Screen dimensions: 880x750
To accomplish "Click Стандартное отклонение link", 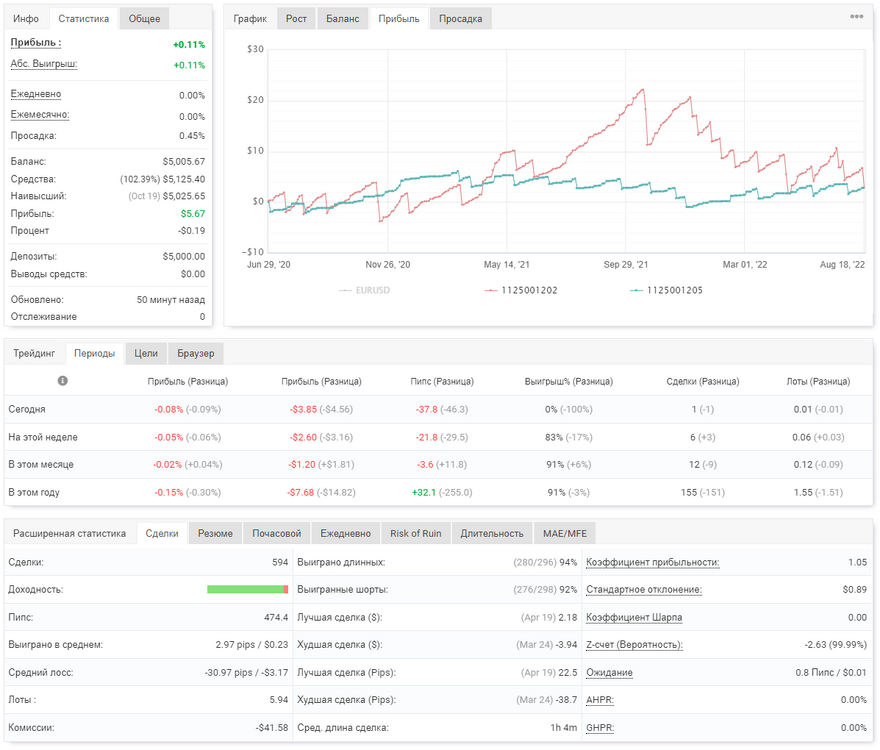I will coord(644,590).
